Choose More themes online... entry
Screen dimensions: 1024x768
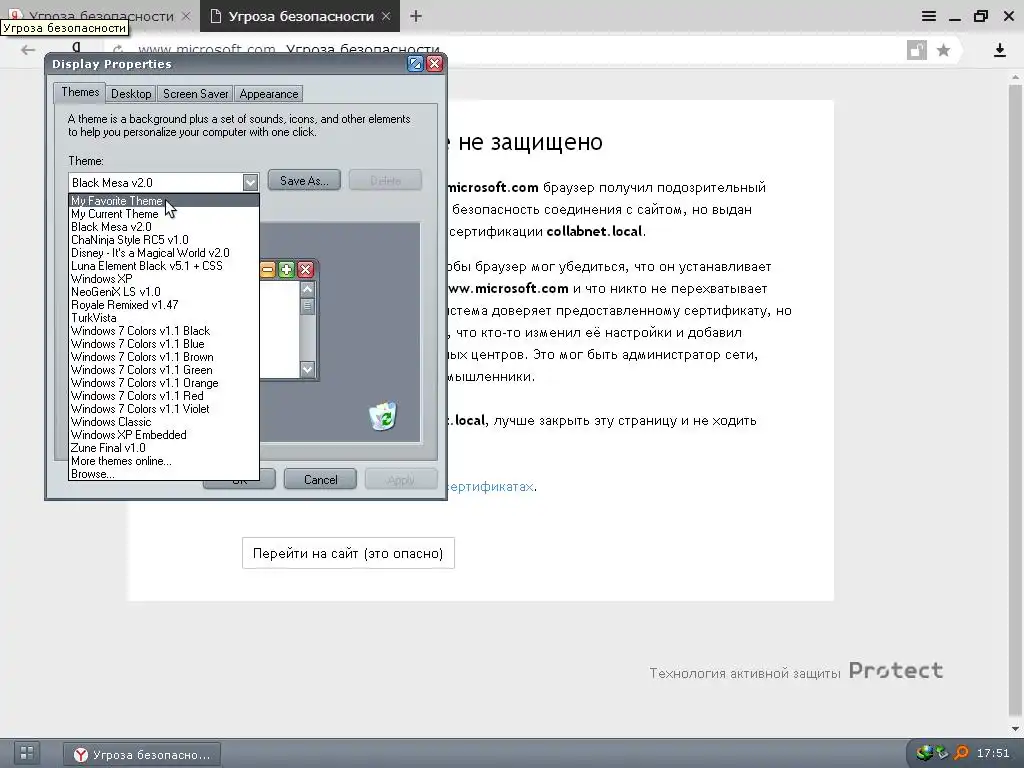(x=164, y=461)
